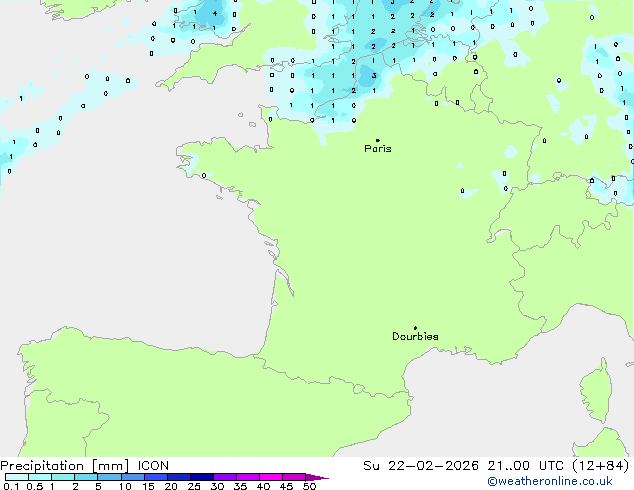
Task: Click the '21..00 UTC' time text
Action: click(525, 466)
